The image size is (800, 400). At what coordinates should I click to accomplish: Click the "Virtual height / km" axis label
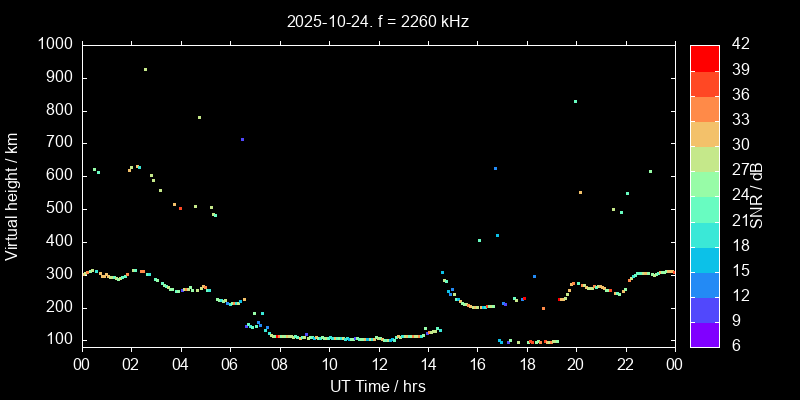(x=12, y=195)
